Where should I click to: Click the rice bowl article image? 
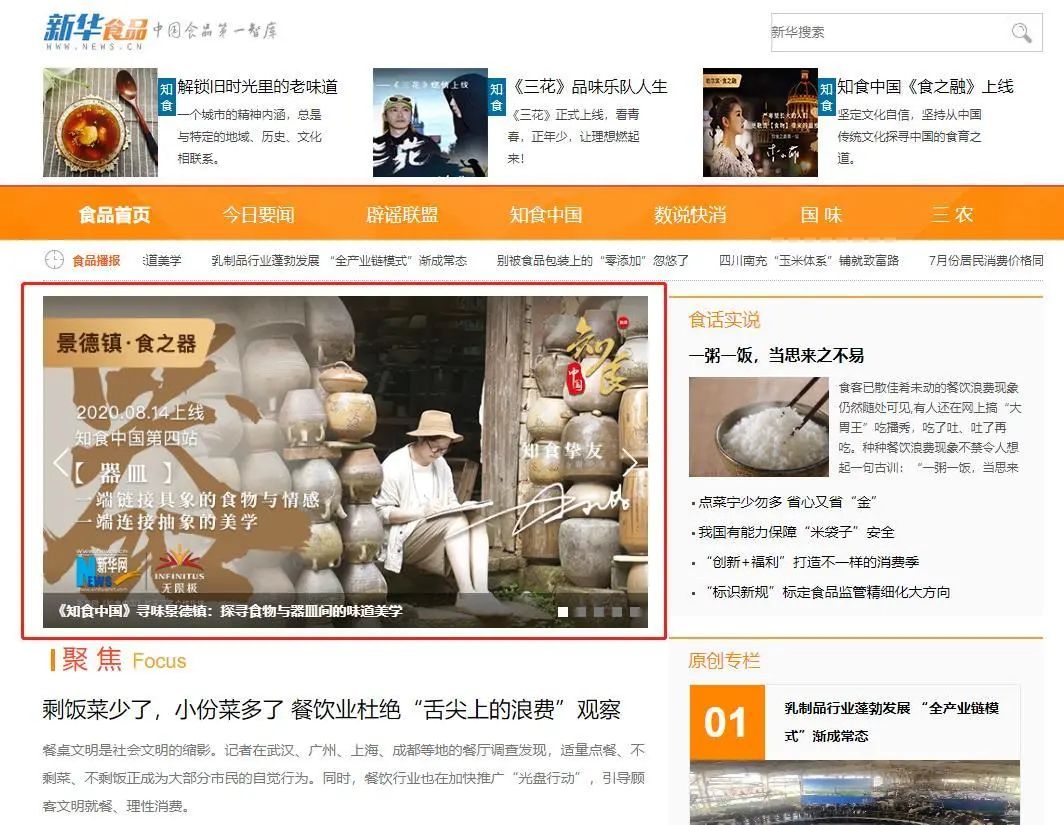(x=758, y=427)
